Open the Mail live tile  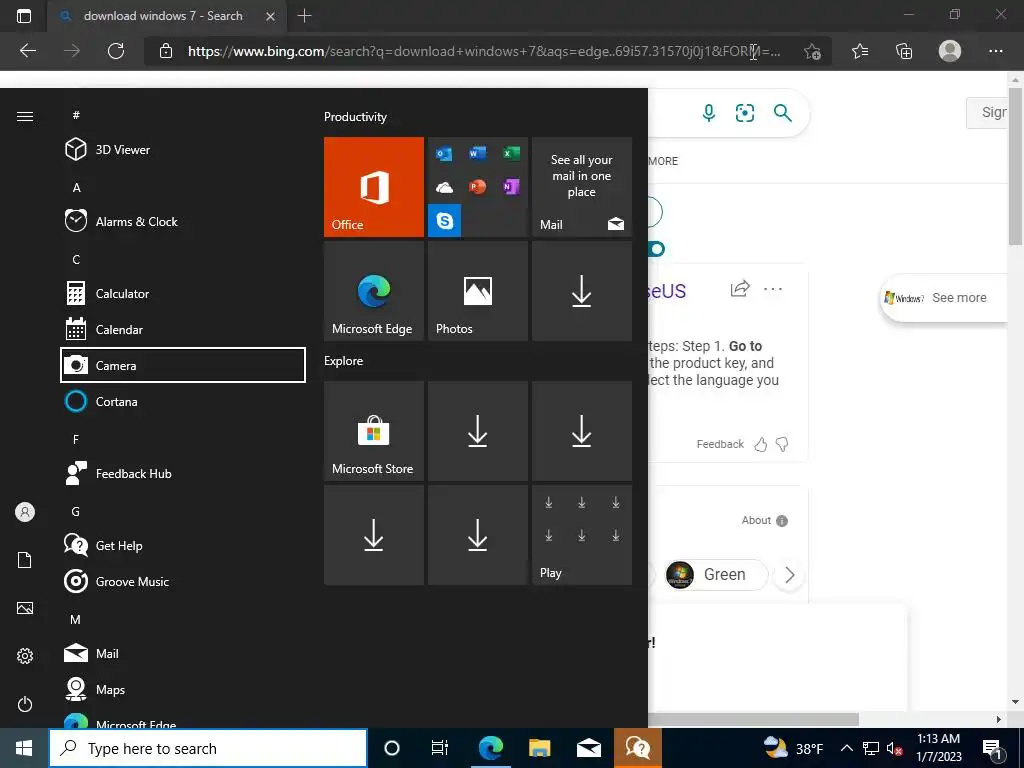(582, 187)
